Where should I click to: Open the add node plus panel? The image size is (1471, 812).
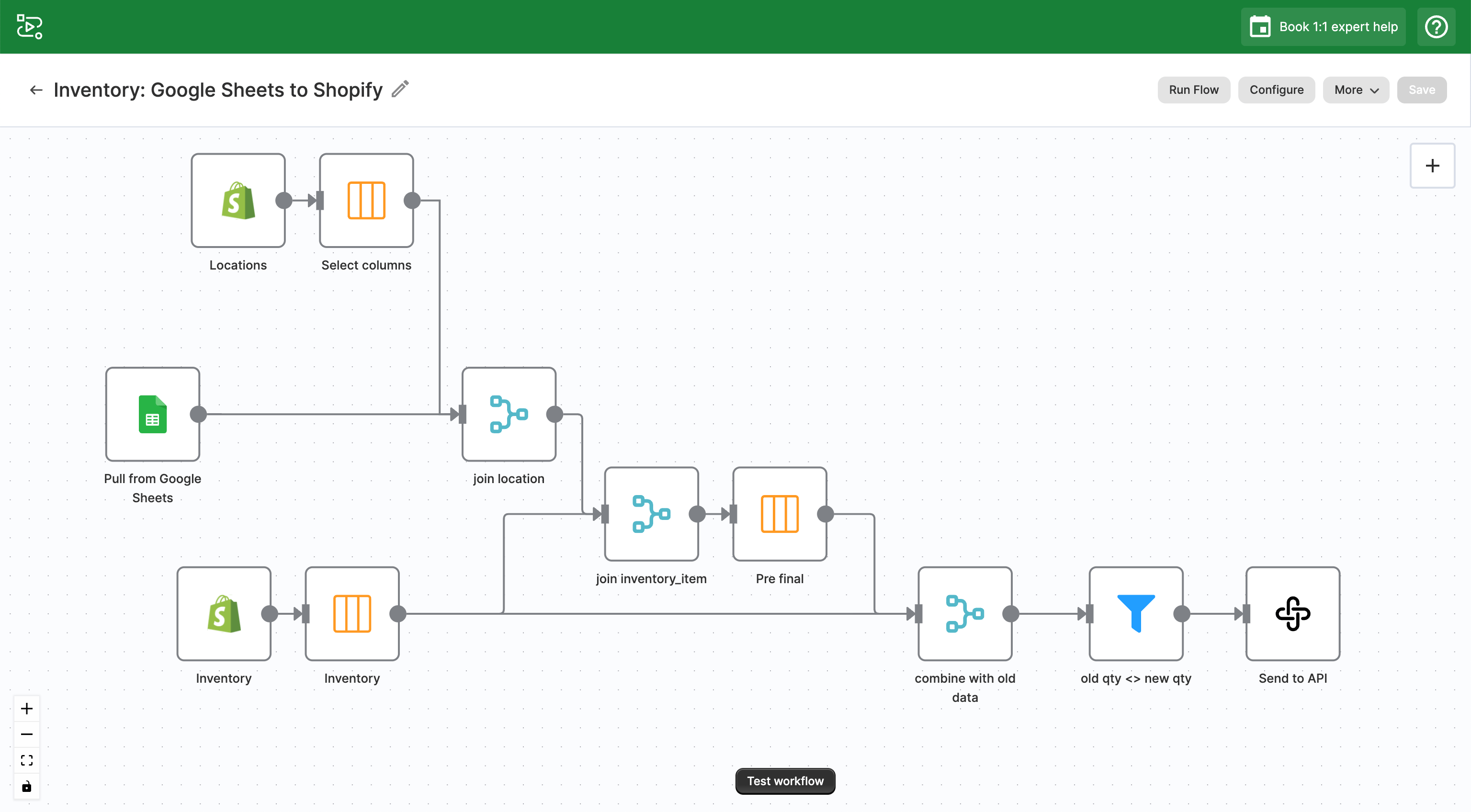click(1432, 166)
